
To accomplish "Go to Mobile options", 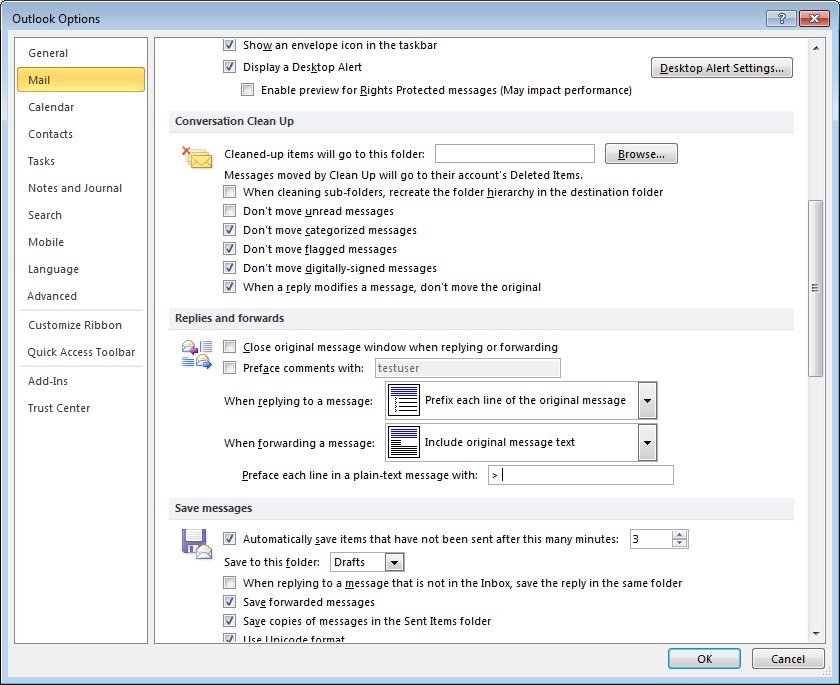I will [81, 242].
